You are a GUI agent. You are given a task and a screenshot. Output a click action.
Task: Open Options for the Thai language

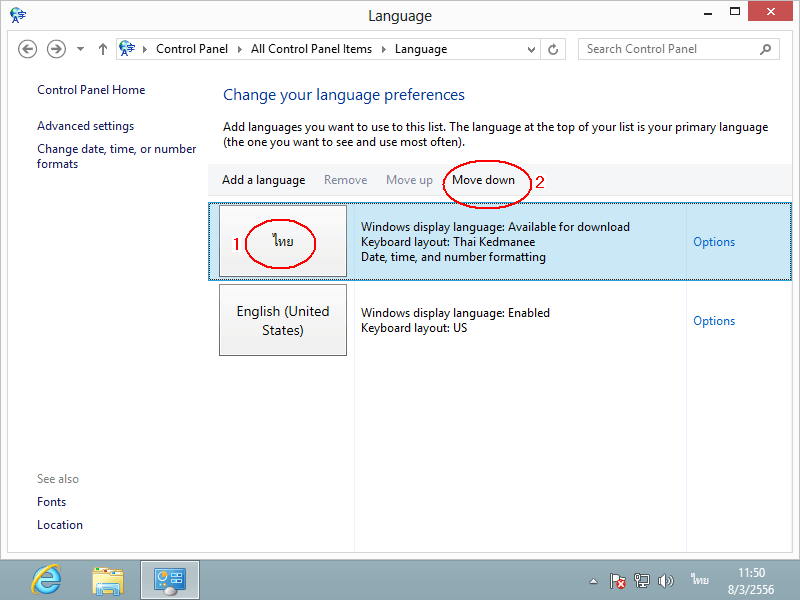pyautogui.click(x=714, y=242)
